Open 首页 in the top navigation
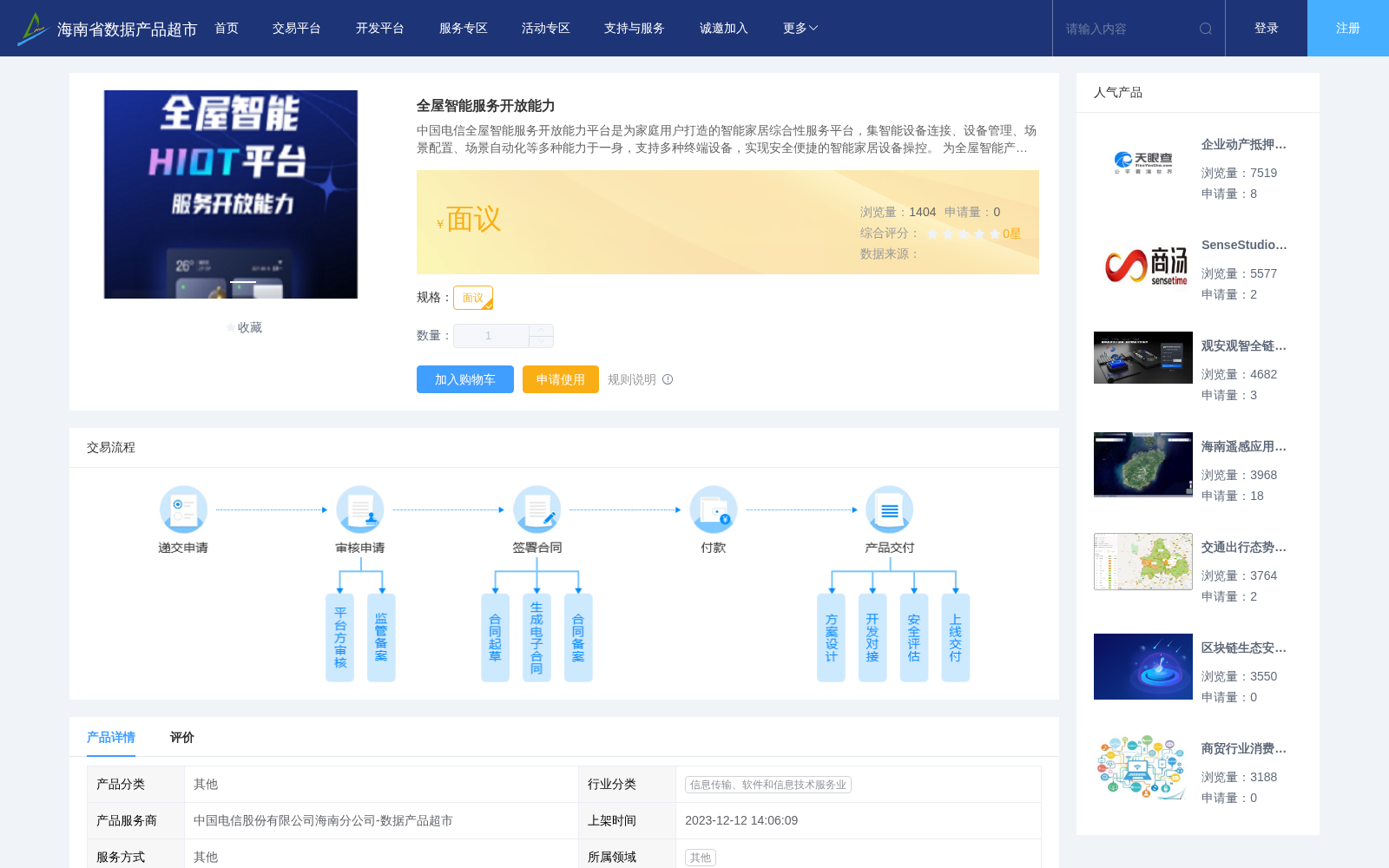The width and height of the screenshot is (1389, 868). (x=227, y=29)
